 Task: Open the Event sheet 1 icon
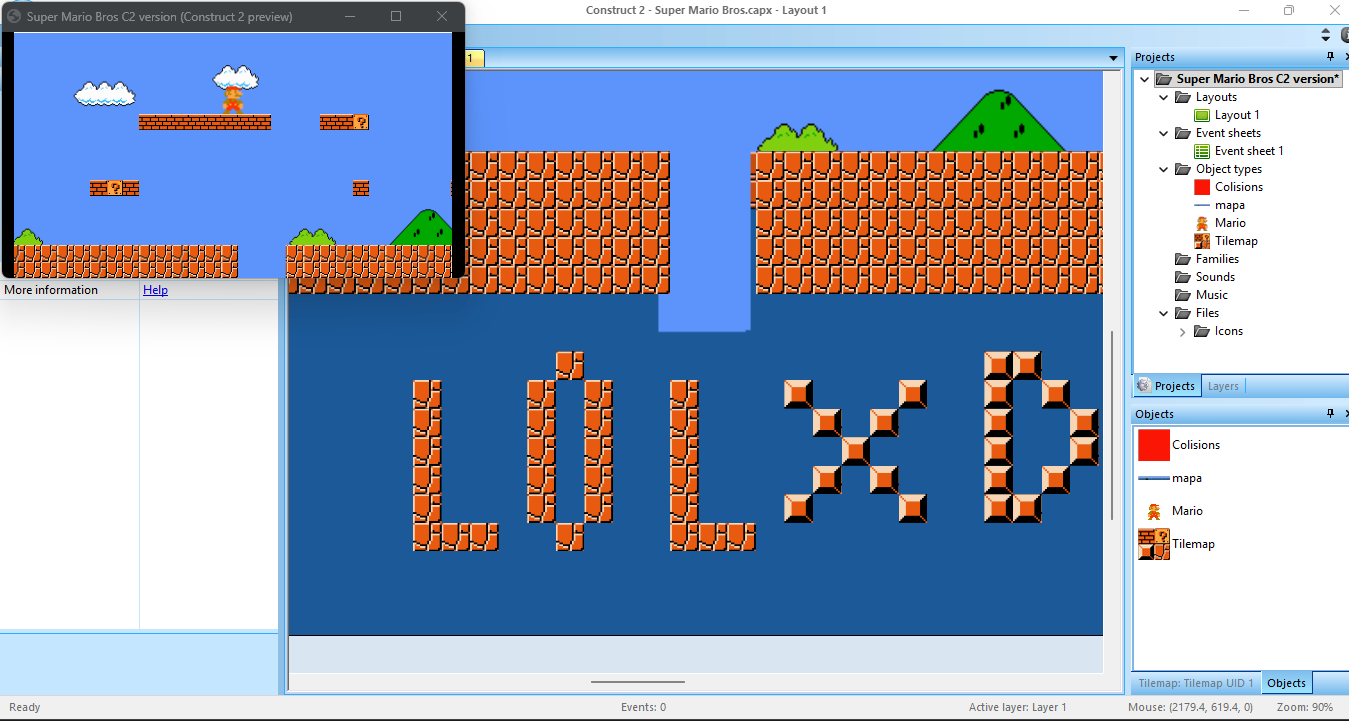1202,151
